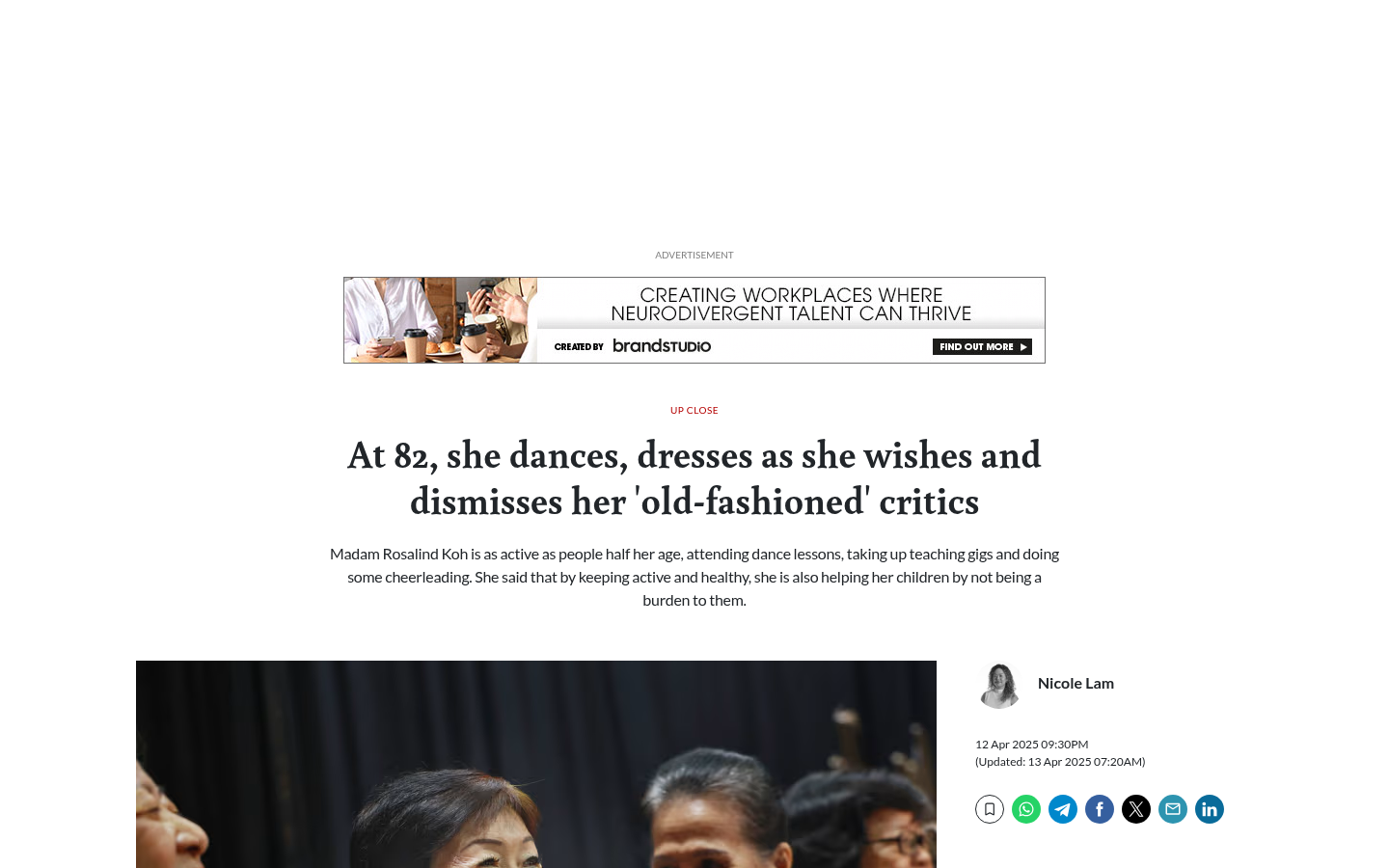Click the ADVERTISEMENT label above the banner
This screenshot has width=1389, height=868.
(694, 255)
